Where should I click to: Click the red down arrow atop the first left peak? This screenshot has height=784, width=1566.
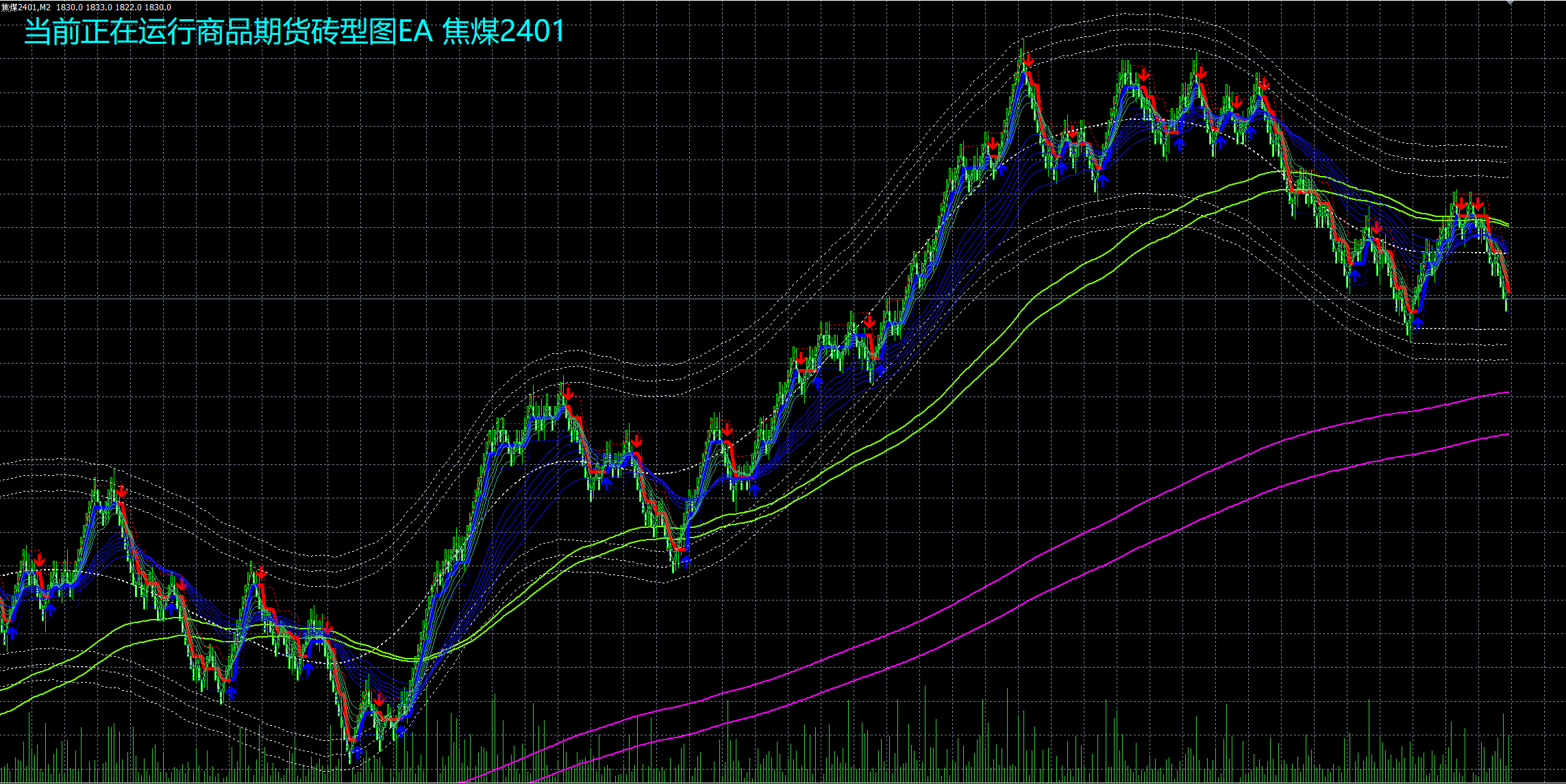pos(122,491)
